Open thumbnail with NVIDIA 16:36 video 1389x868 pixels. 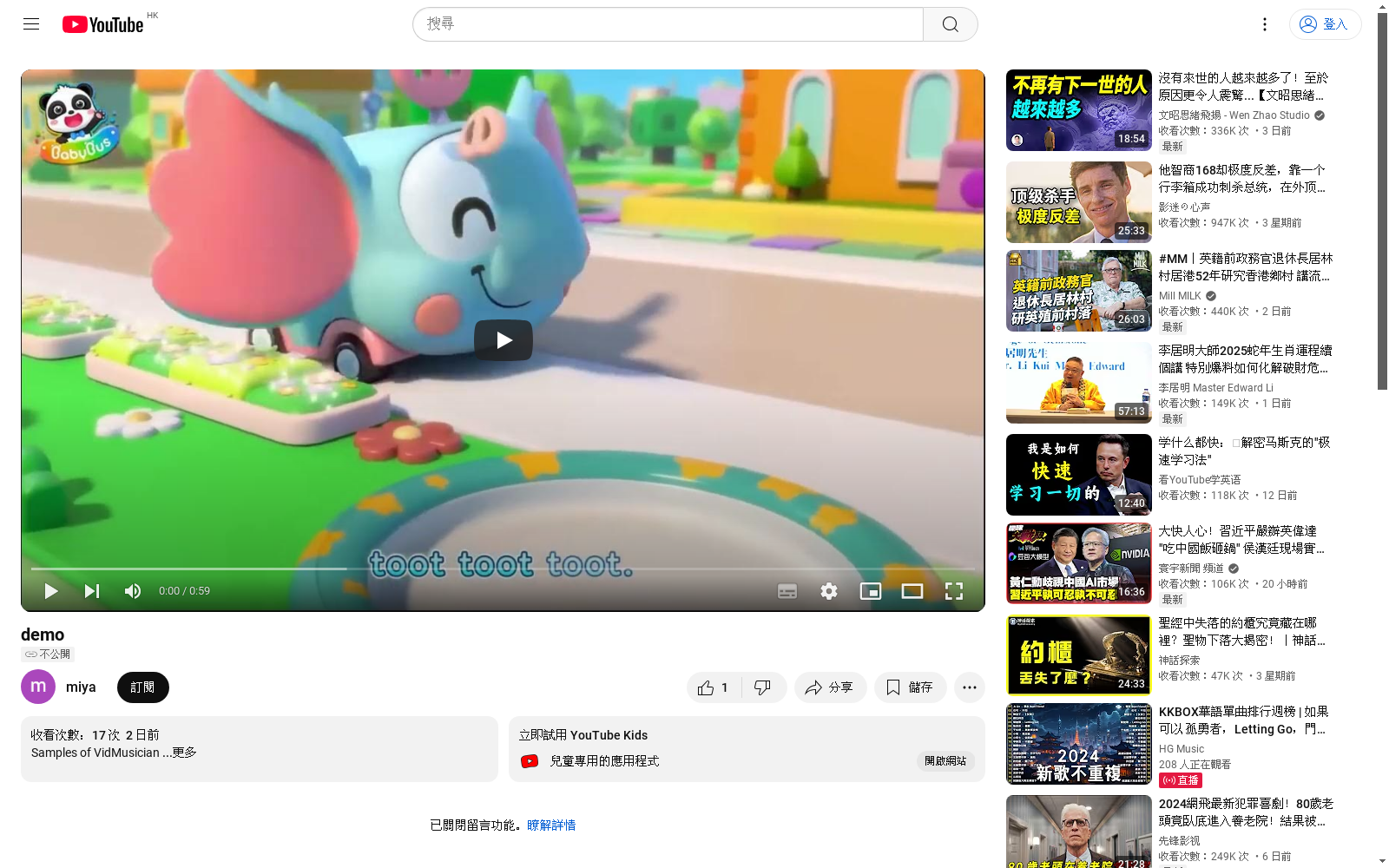click(1079, 563)
